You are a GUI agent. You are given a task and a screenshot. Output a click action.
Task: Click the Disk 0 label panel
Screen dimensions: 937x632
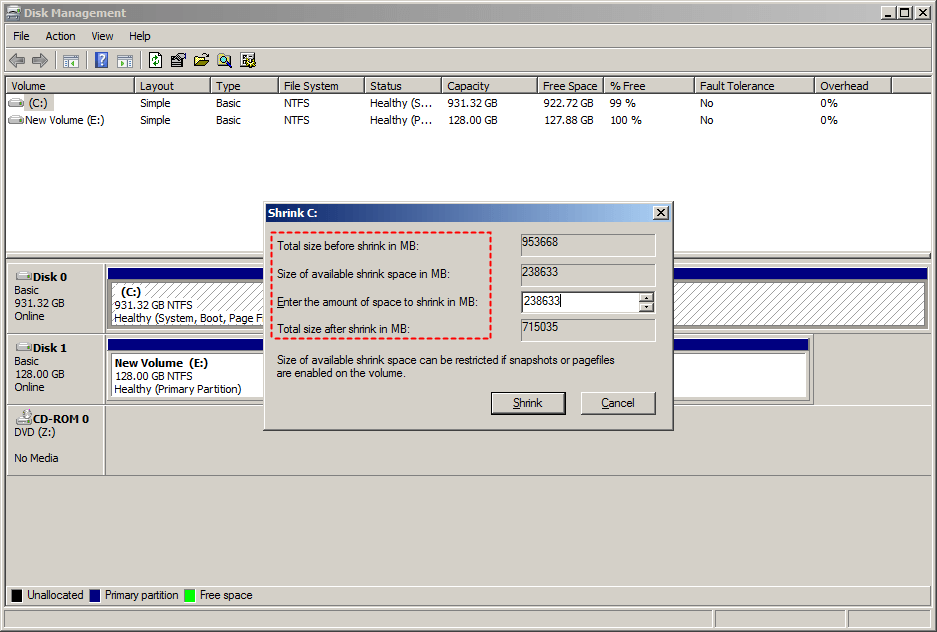tap(56, 297)
